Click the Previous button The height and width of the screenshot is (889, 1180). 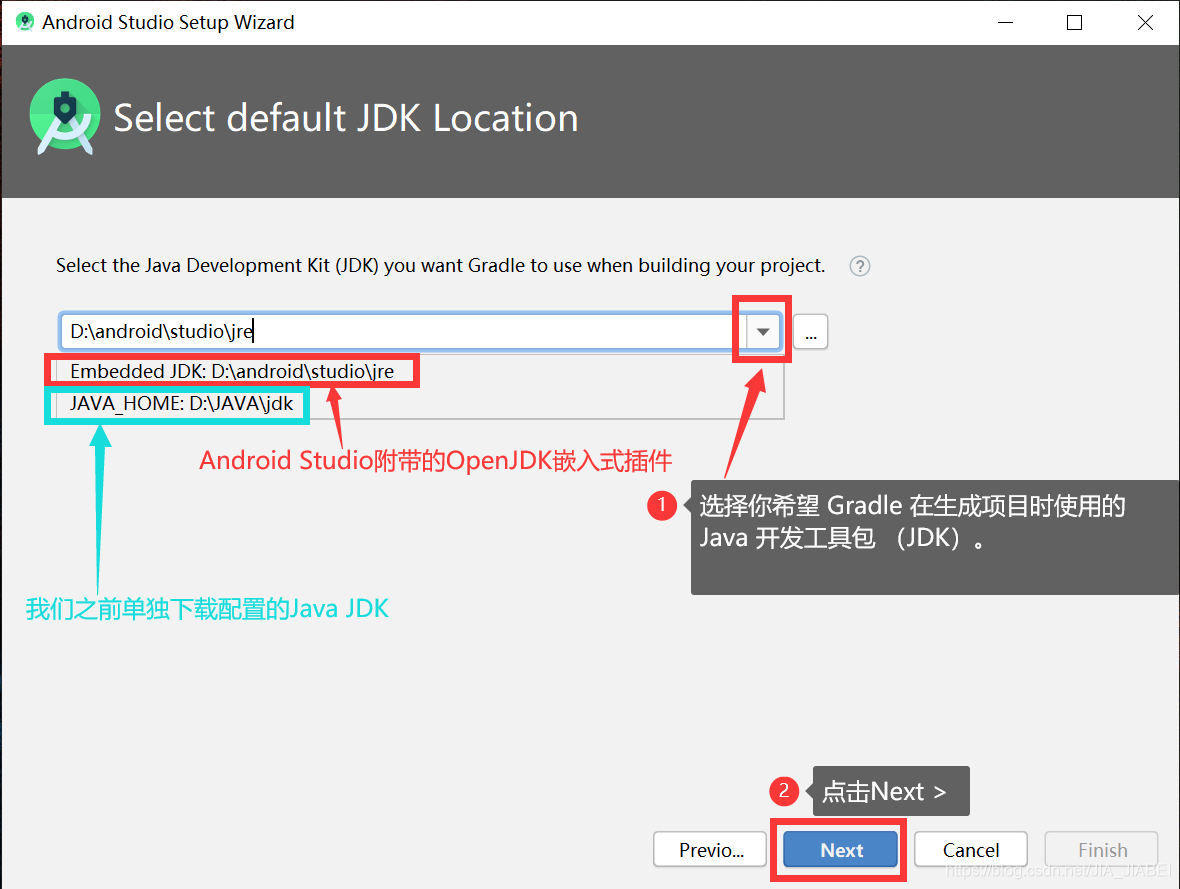pyautogui.click(x=710, y=850)
